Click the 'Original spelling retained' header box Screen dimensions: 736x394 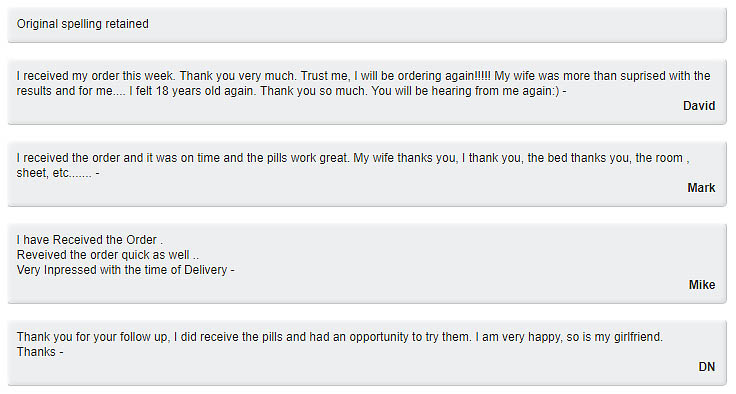[x=367, y=24]
